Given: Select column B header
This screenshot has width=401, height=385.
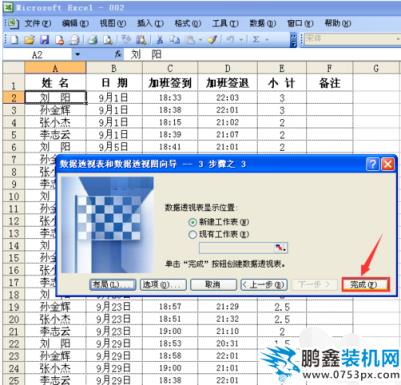Looking at the screenshot, I should 114,68.
